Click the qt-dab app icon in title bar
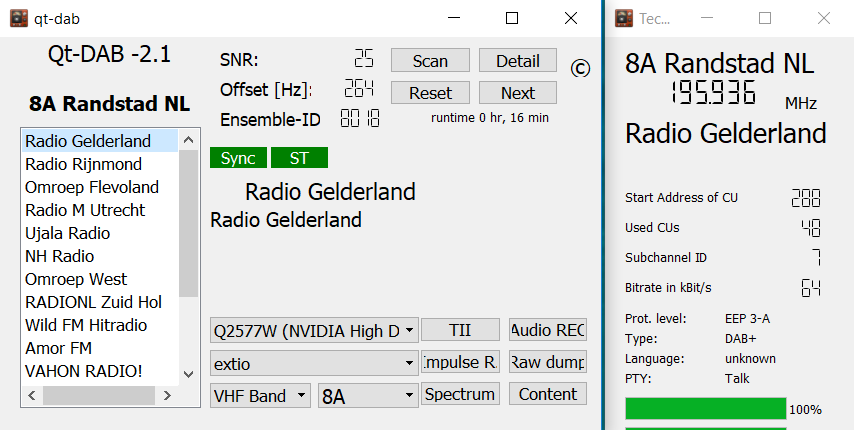 (x=19, y=18)
